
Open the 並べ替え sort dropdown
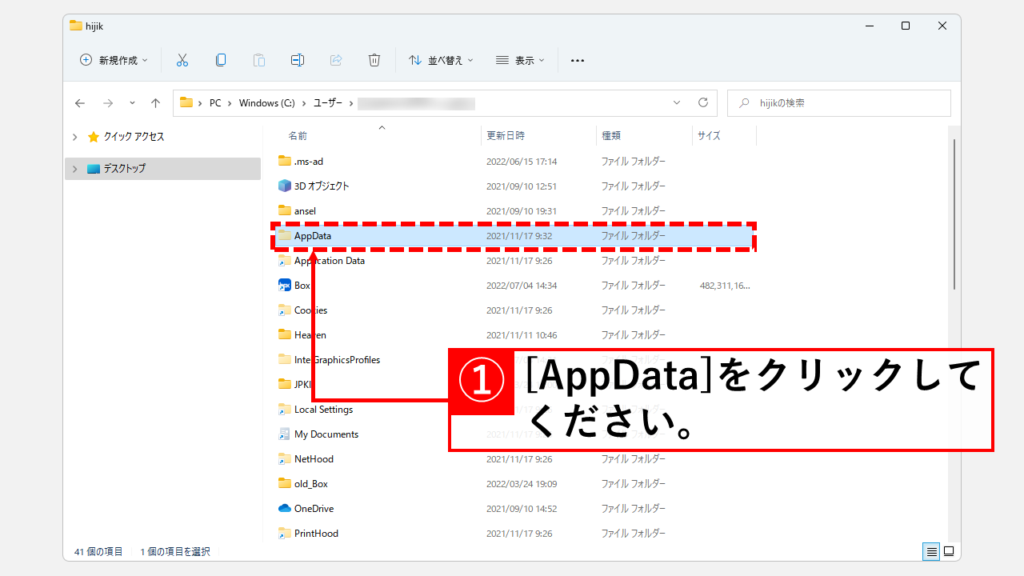point(441,60)
